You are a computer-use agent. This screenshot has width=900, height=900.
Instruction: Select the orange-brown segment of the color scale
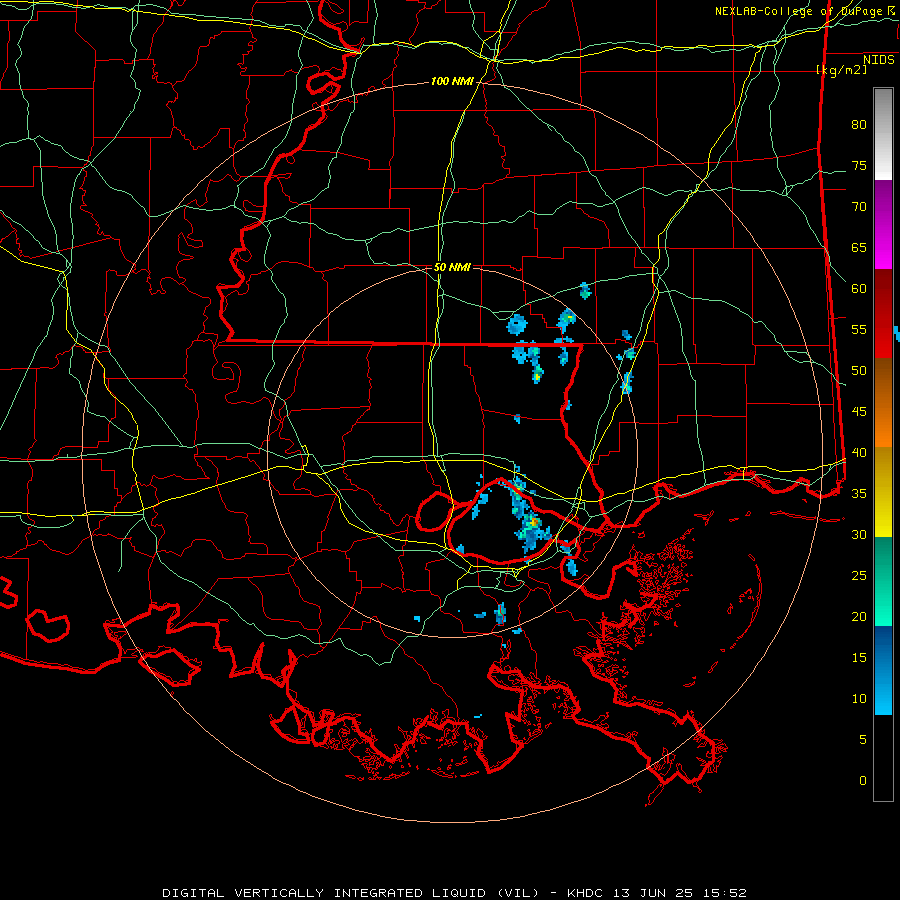tap(883, 402)
